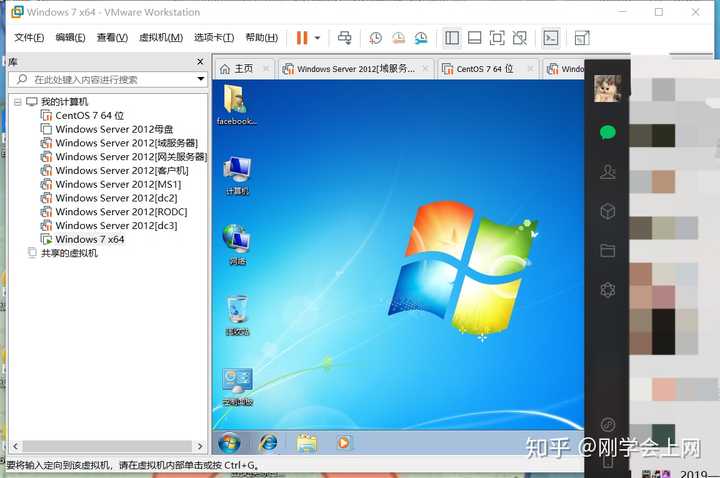
Task: Open WeChat contacts icon
Action: pos(608,172)
